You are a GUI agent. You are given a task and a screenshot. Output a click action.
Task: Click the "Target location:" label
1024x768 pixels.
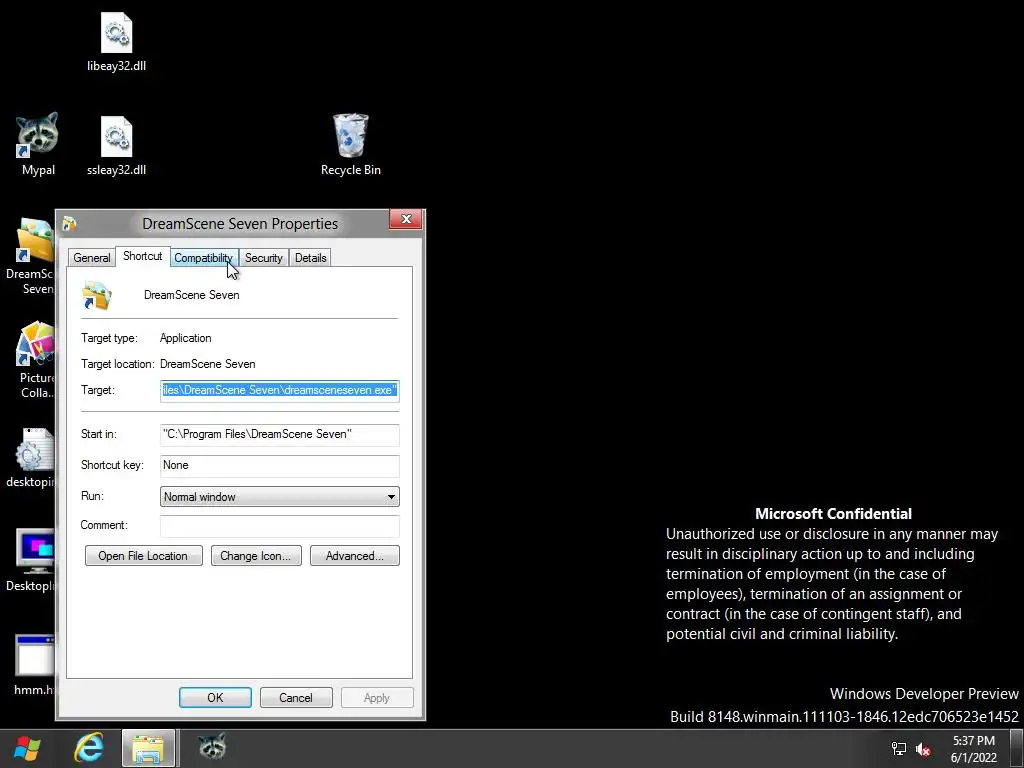pyautogui.click(x=118, y=364)
